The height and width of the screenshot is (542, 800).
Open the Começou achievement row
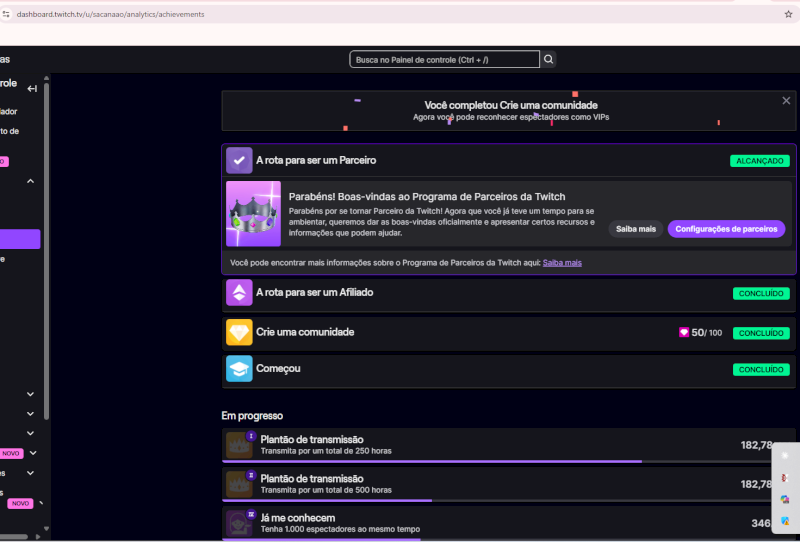(x=509, y=369)
